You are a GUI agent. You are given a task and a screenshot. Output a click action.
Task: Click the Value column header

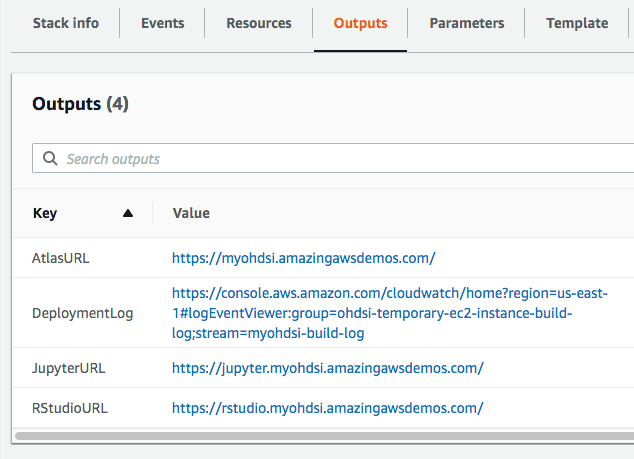point(191,213)
